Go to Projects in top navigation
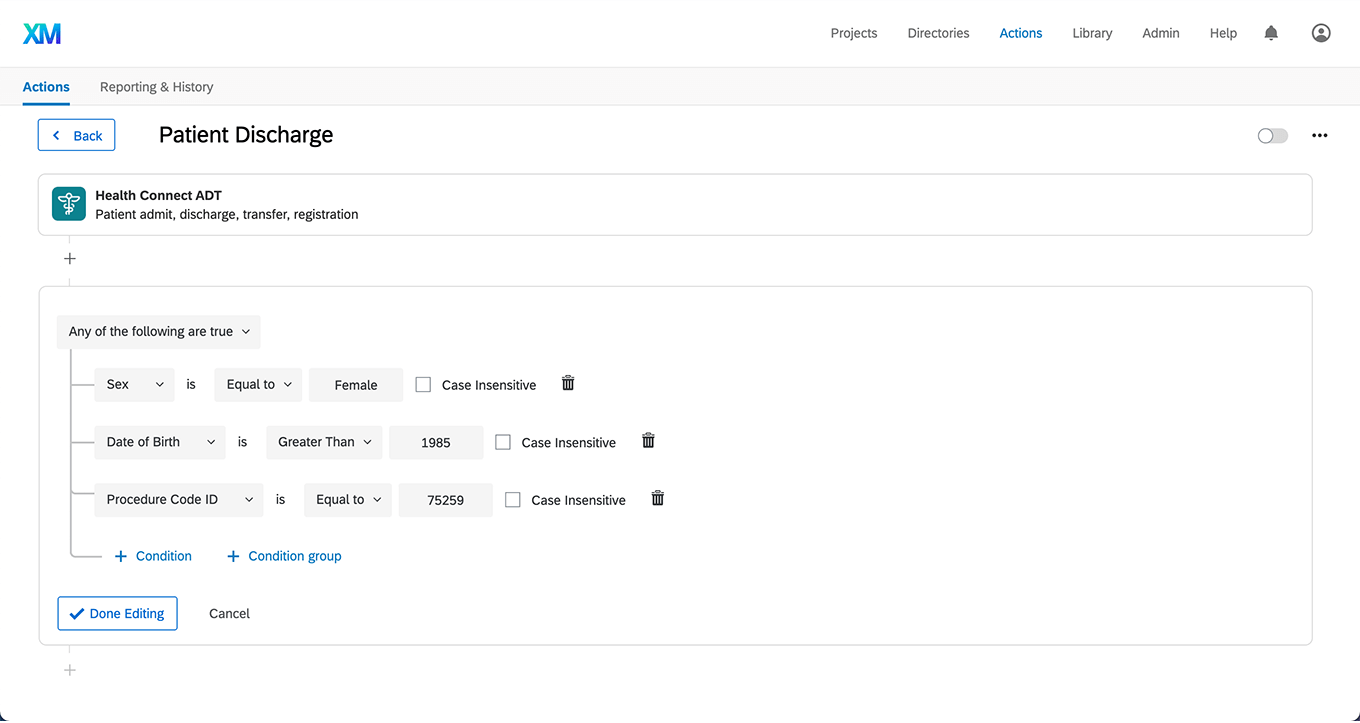 point(854,33)
